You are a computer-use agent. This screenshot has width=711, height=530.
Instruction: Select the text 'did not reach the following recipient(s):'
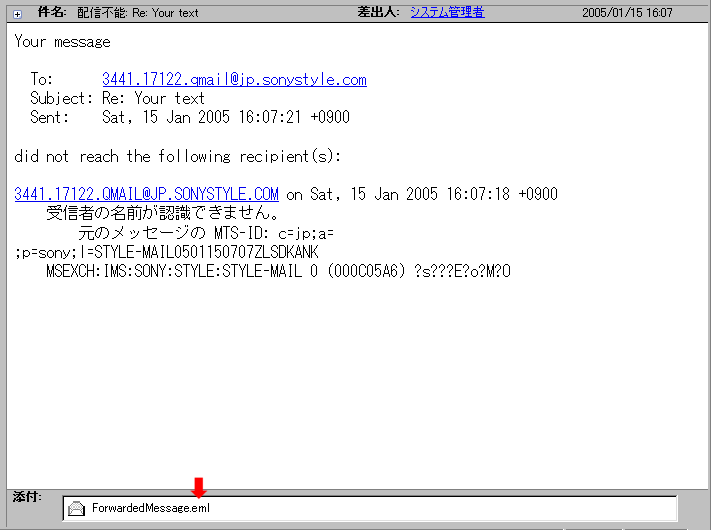coord(177,156)
